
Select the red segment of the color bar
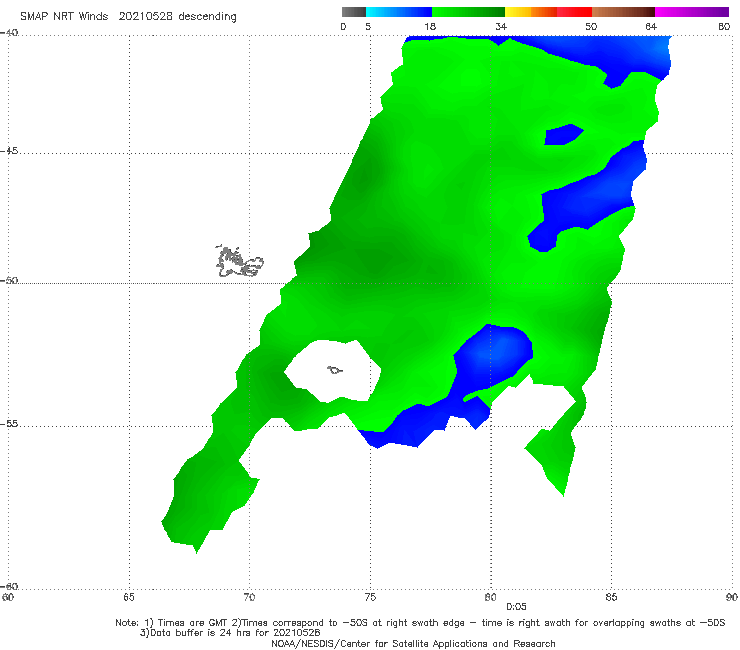(574, 12)
